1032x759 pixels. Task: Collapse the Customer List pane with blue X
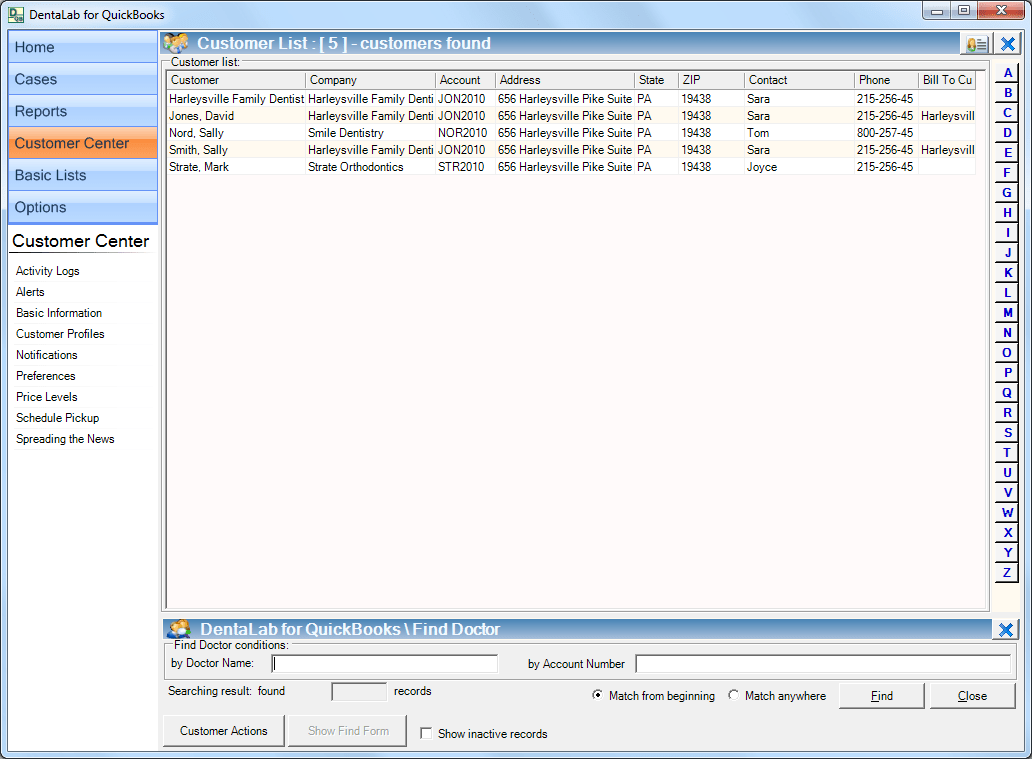point(1005,43)
